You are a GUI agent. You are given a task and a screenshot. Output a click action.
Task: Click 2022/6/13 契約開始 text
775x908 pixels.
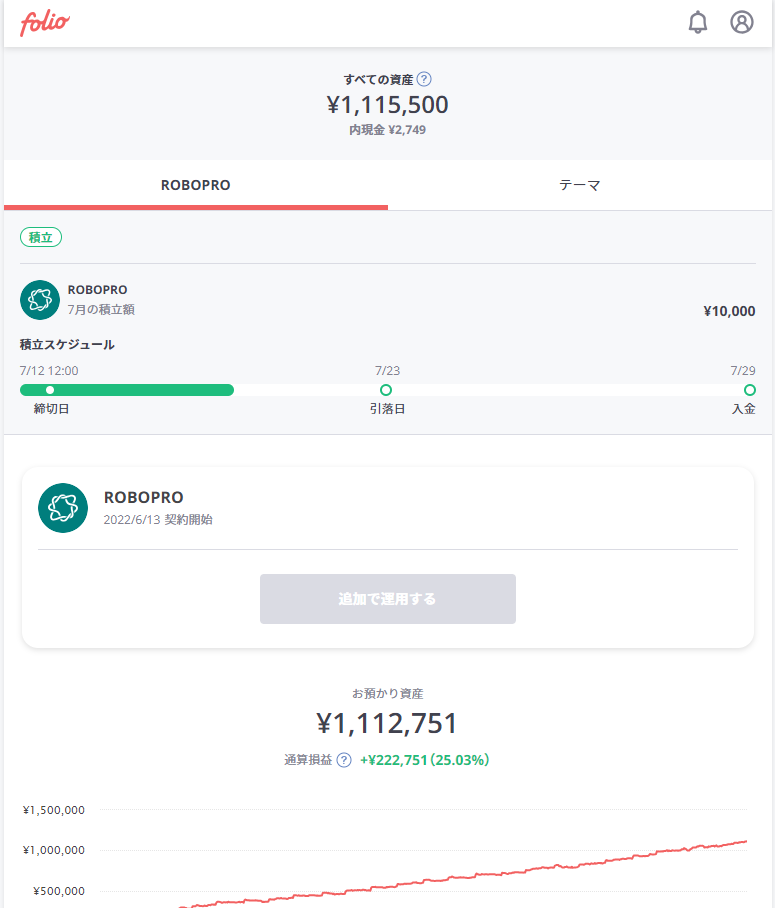(x=158, y=519)
